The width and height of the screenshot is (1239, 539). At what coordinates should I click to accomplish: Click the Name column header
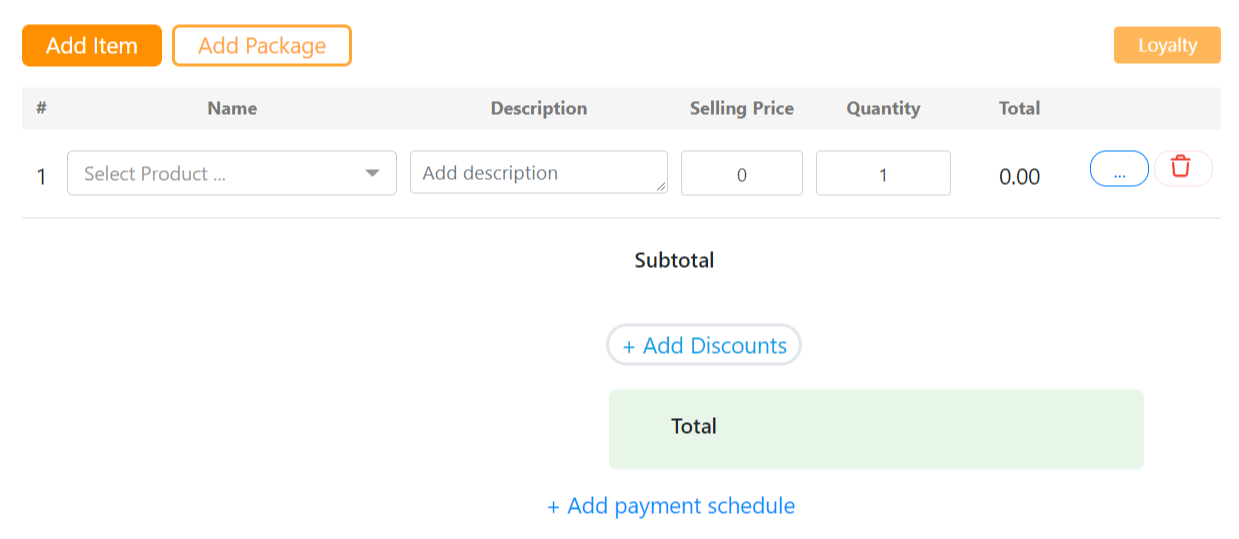pos(232,108)
